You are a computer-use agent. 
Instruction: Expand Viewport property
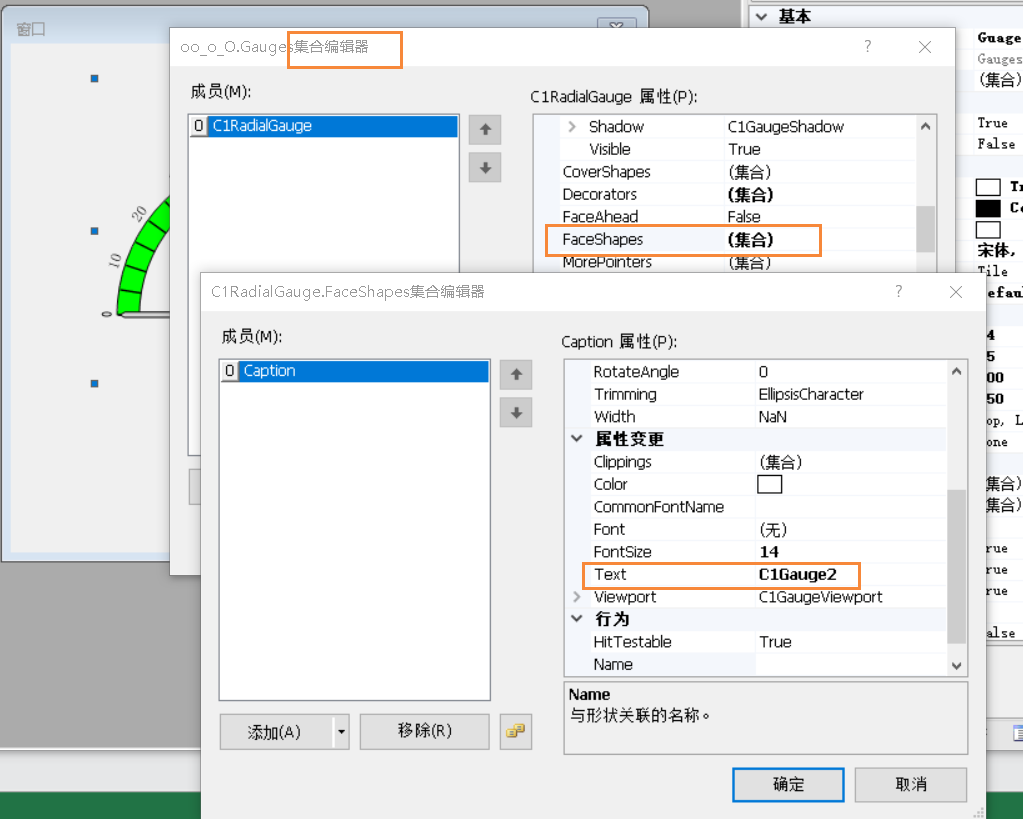click(x=577, y=596)
